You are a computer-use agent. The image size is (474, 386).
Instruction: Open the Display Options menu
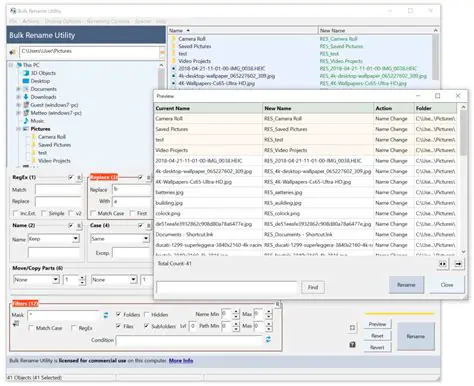pyautogui.click(x=63, y=21)
